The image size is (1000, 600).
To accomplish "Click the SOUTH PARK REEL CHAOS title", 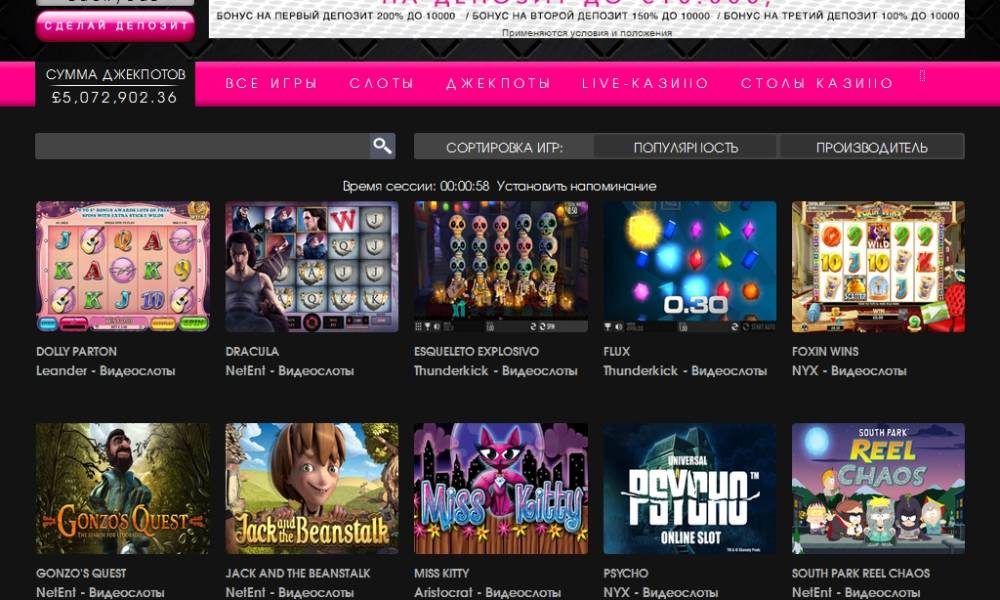I will pos(861,573).
